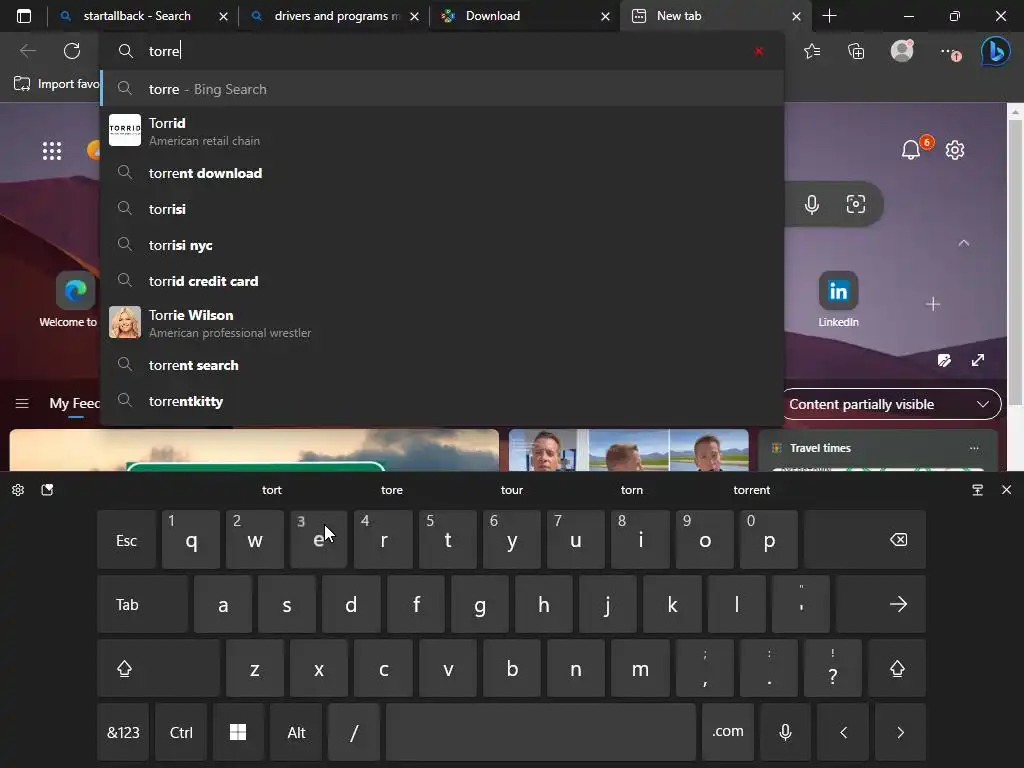Open Settings and more ellipsis menu

950,52
